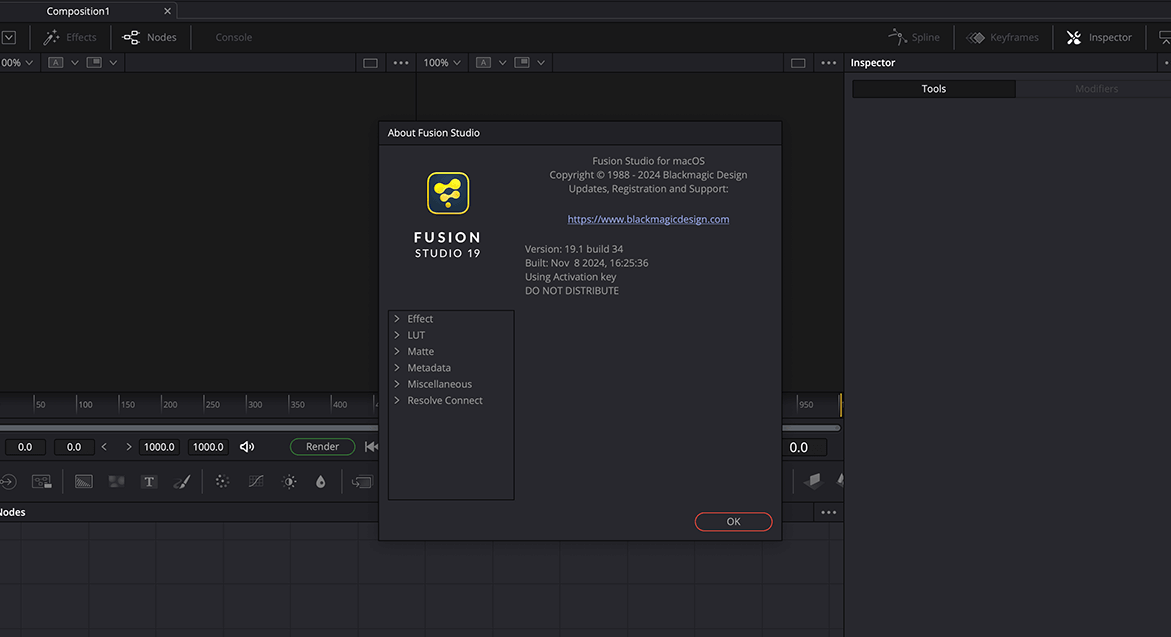Screen dimensions: 1171x637
Task: Open the Console panel
Action: click(233, 37)
